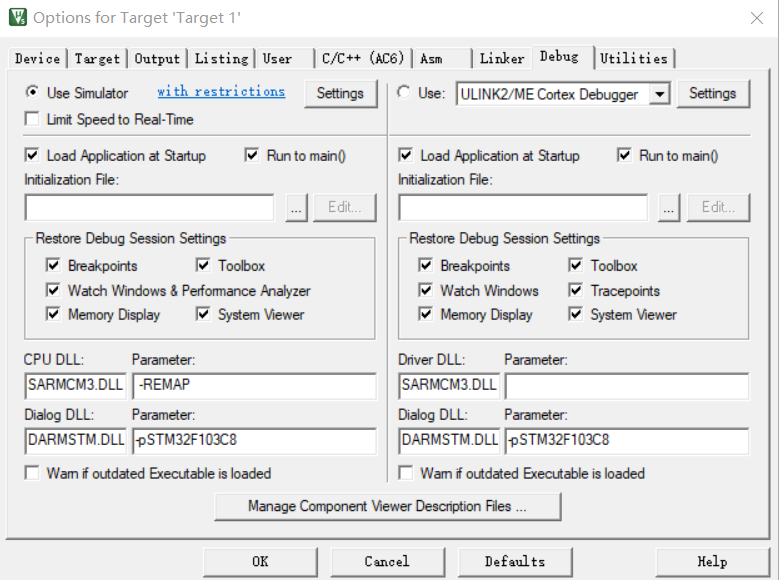Enable debugger Warn if outdated Executable
The height and width of the screenshot is (580, 779).
pos(405,473)
